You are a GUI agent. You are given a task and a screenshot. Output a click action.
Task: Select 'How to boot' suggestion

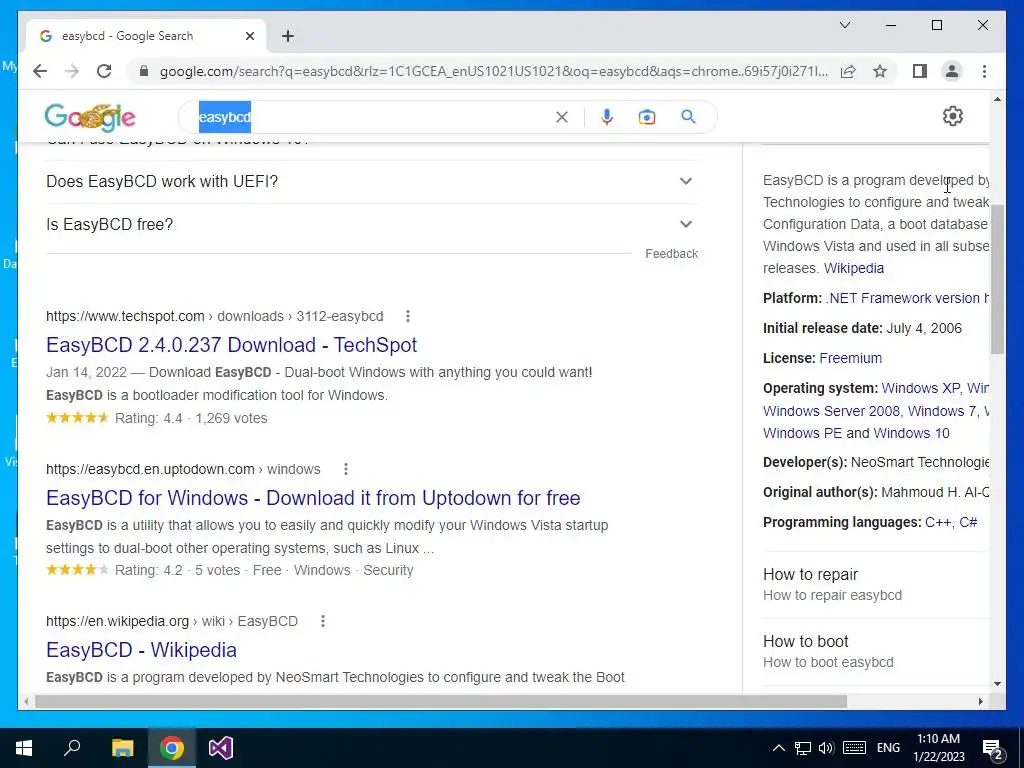pos(875,651)
